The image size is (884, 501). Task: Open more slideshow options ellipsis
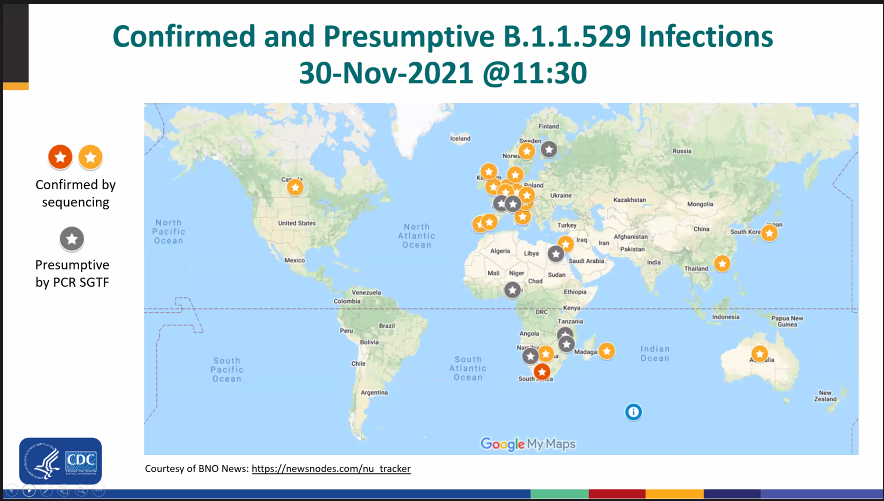click(x=98, y=491)
